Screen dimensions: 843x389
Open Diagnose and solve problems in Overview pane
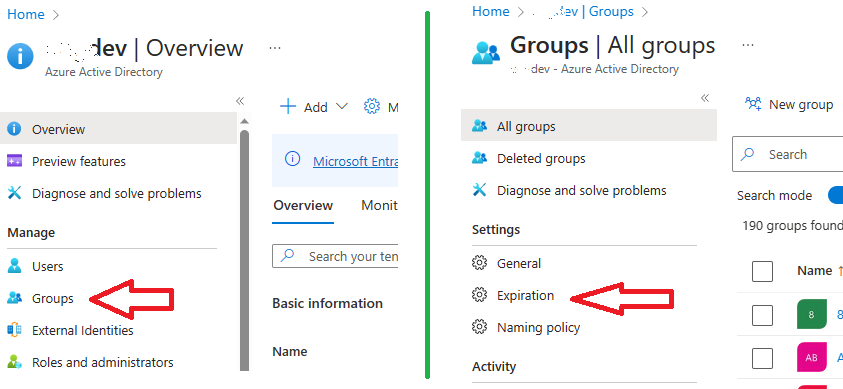117,193
